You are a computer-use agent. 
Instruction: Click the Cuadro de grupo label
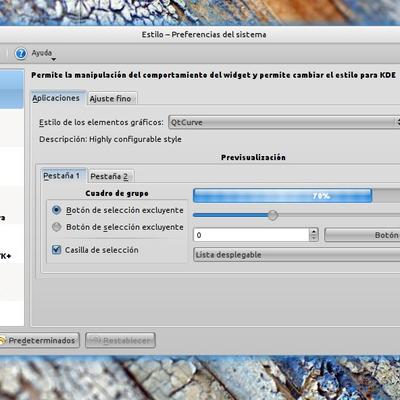pyautogui.click(x=117, y=193)
